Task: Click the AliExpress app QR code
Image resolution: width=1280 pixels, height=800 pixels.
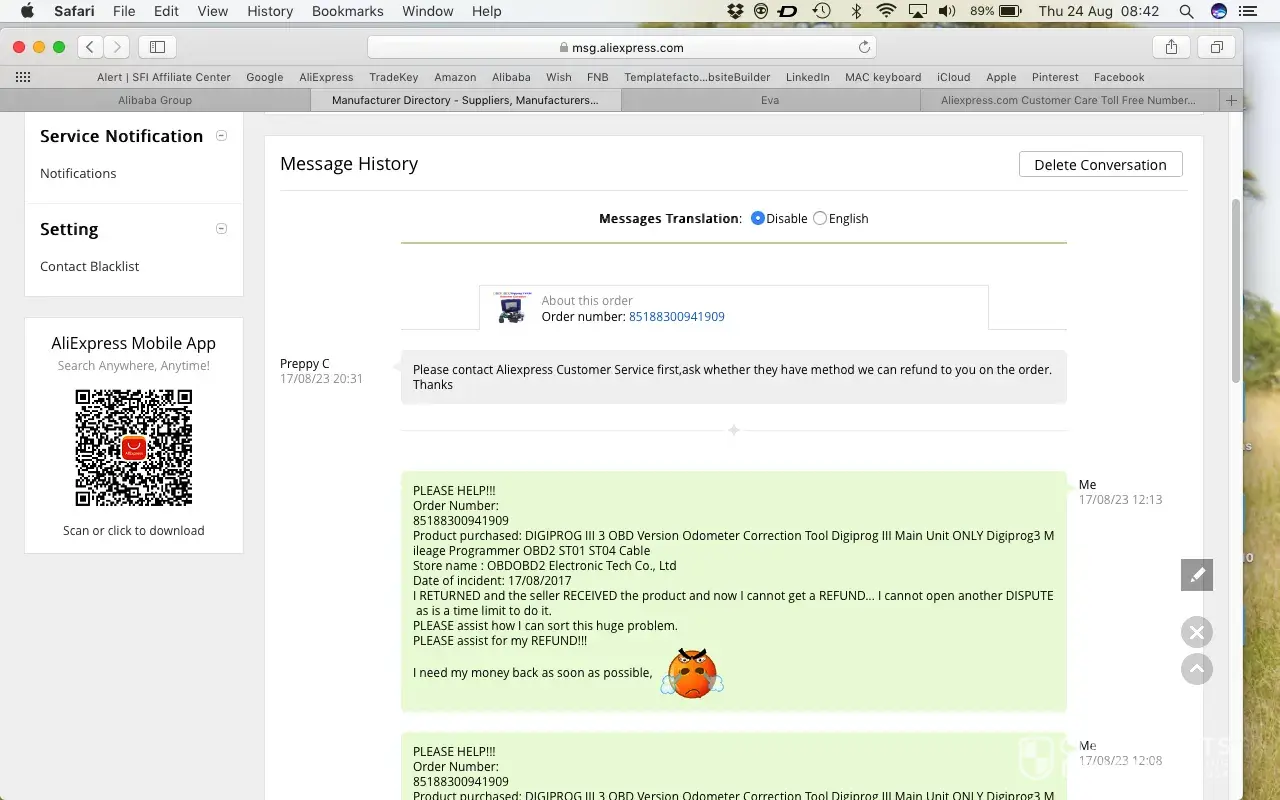Action: pyautogui.click(x=134, y=448)
